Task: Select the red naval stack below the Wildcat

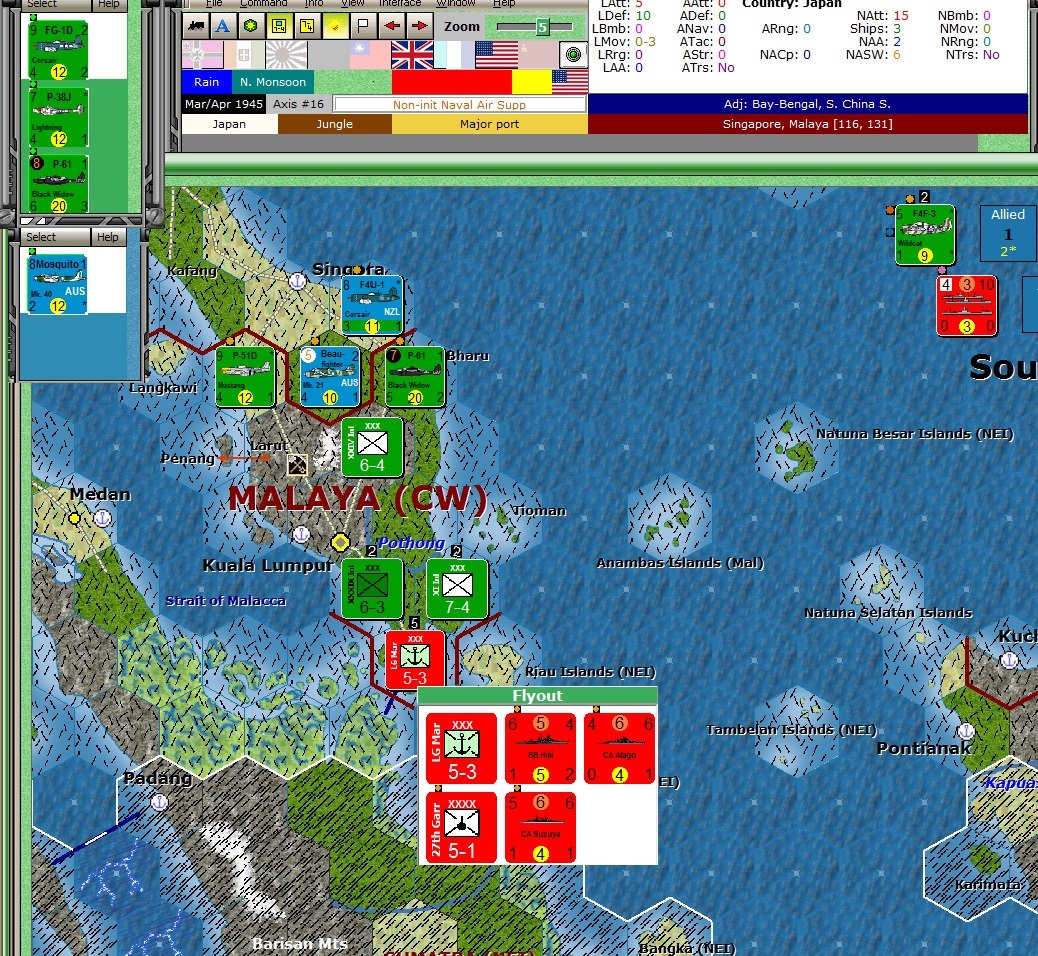Action: point(967,305)
